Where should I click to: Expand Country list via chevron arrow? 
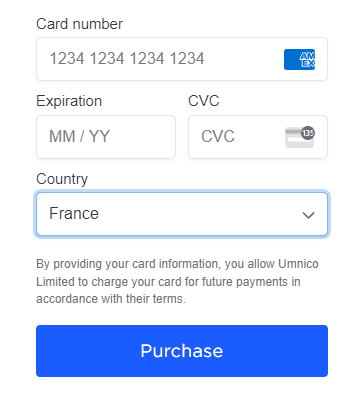pyautogui.click(x=308, y=215)
